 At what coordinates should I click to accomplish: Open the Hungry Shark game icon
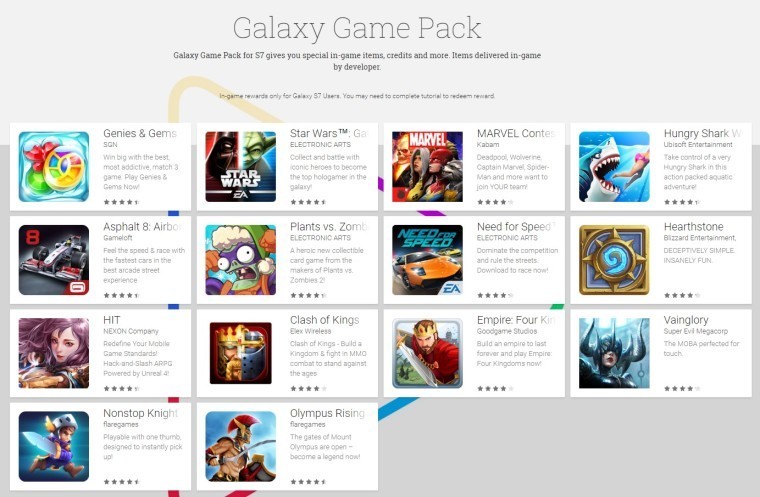(614, 166)
